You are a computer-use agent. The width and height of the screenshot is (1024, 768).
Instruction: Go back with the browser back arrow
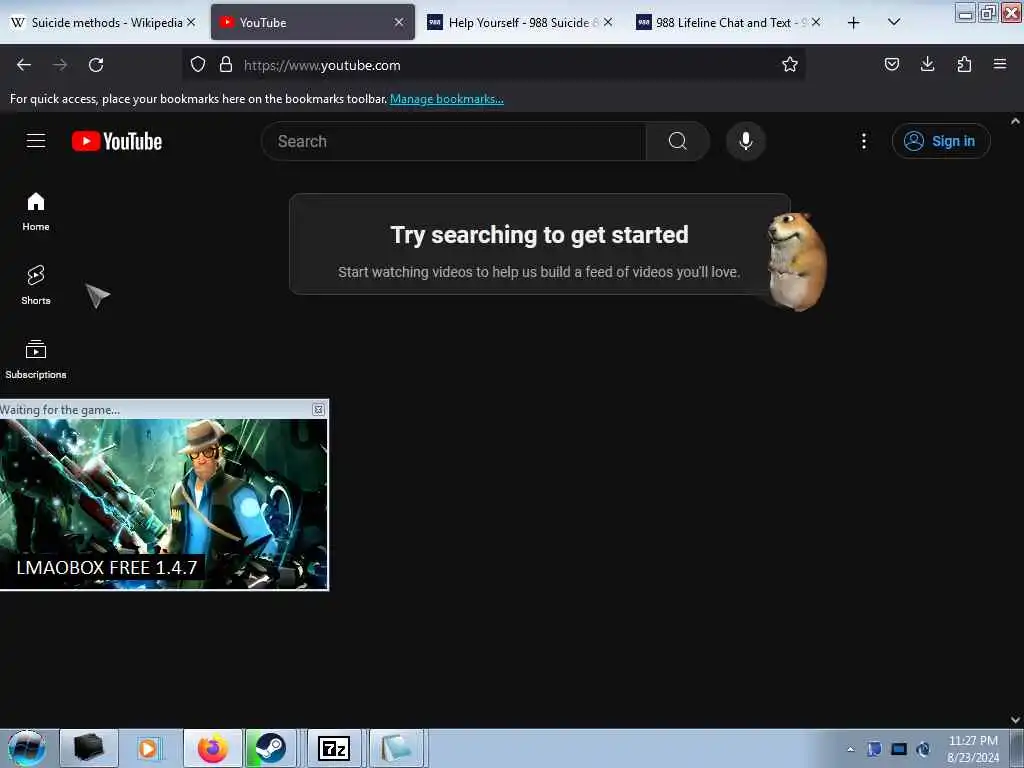[24, 65]
